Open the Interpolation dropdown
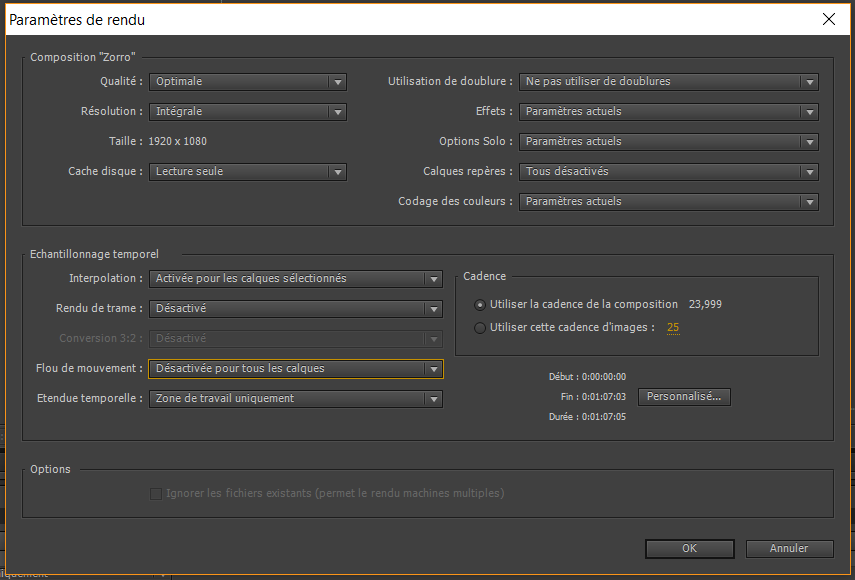855x580 pixels. pos(295,279)
